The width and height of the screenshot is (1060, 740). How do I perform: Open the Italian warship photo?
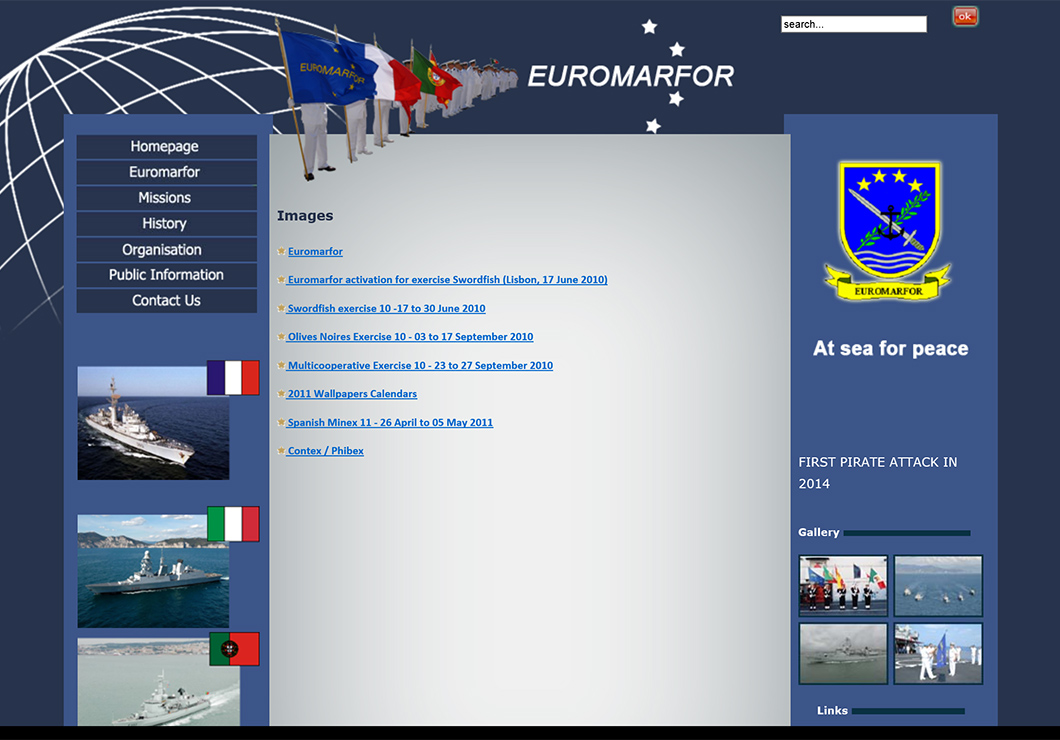pos(153,571)
